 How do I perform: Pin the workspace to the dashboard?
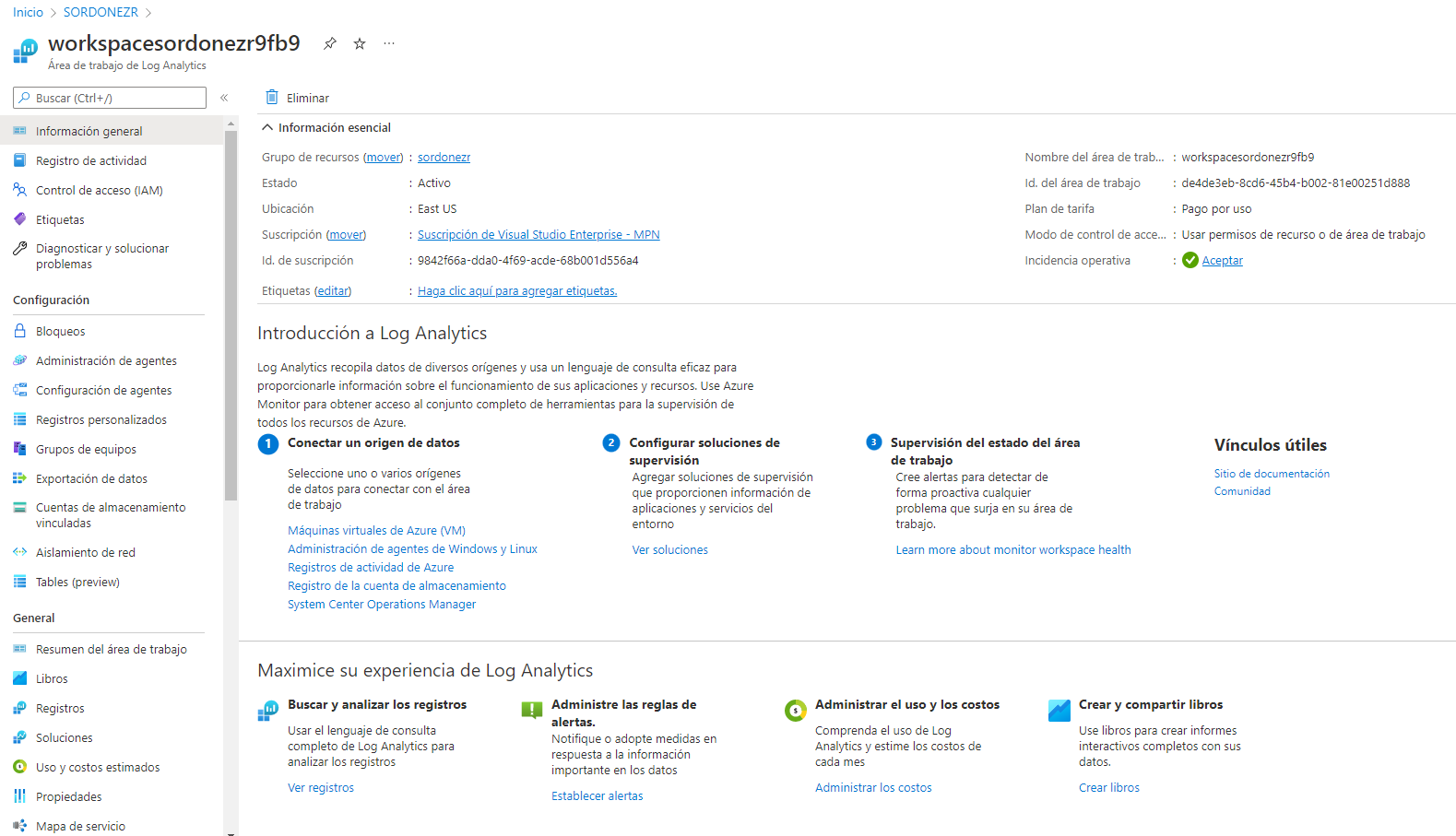point(330,43)
